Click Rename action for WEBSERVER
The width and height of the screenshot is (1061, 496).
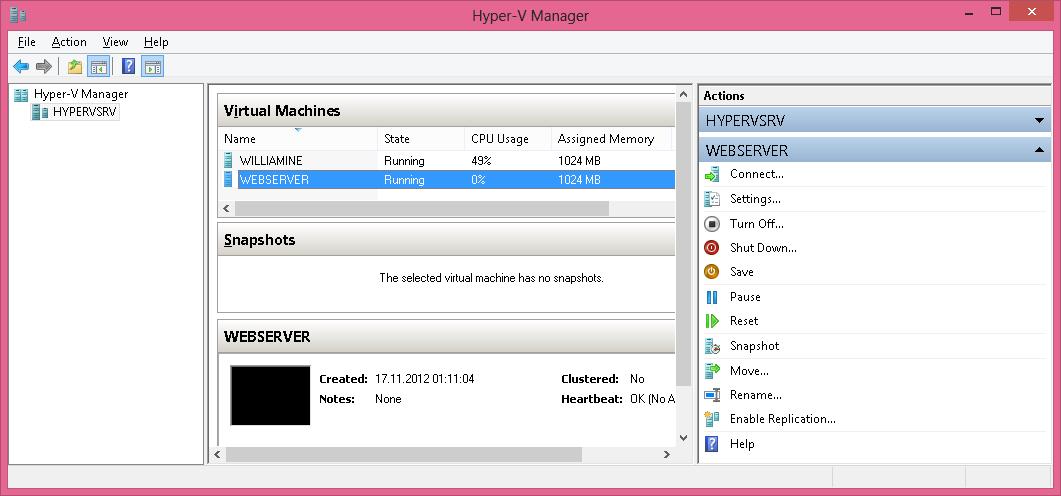tap(755, 395)
